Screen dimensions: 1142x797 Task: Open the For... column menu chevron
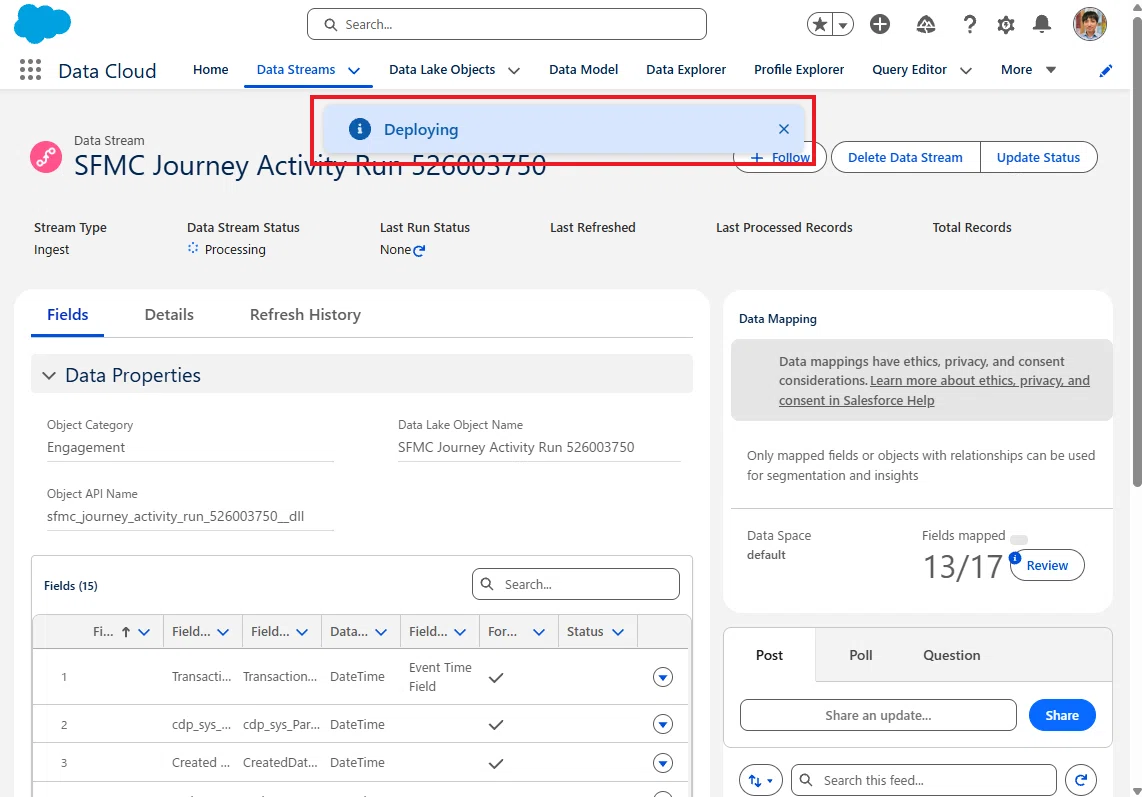pos(539,632)
